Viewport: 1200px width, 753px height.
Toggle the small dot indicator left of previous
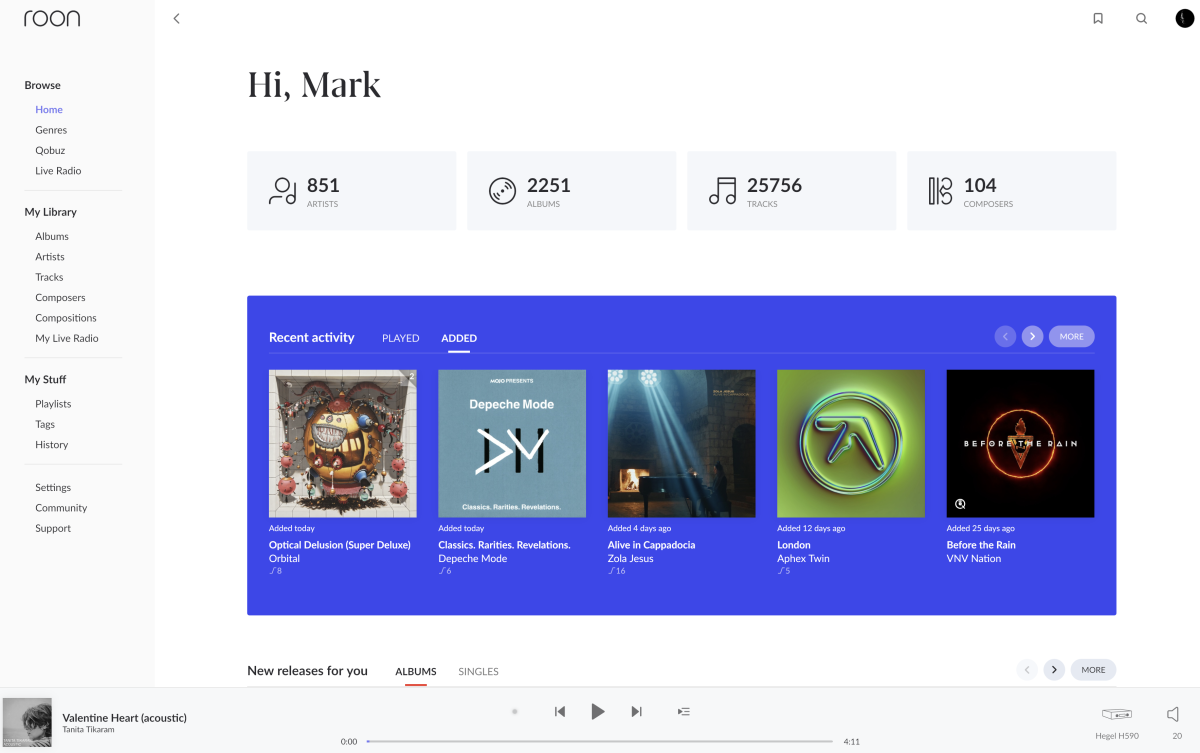pos(514,711)
